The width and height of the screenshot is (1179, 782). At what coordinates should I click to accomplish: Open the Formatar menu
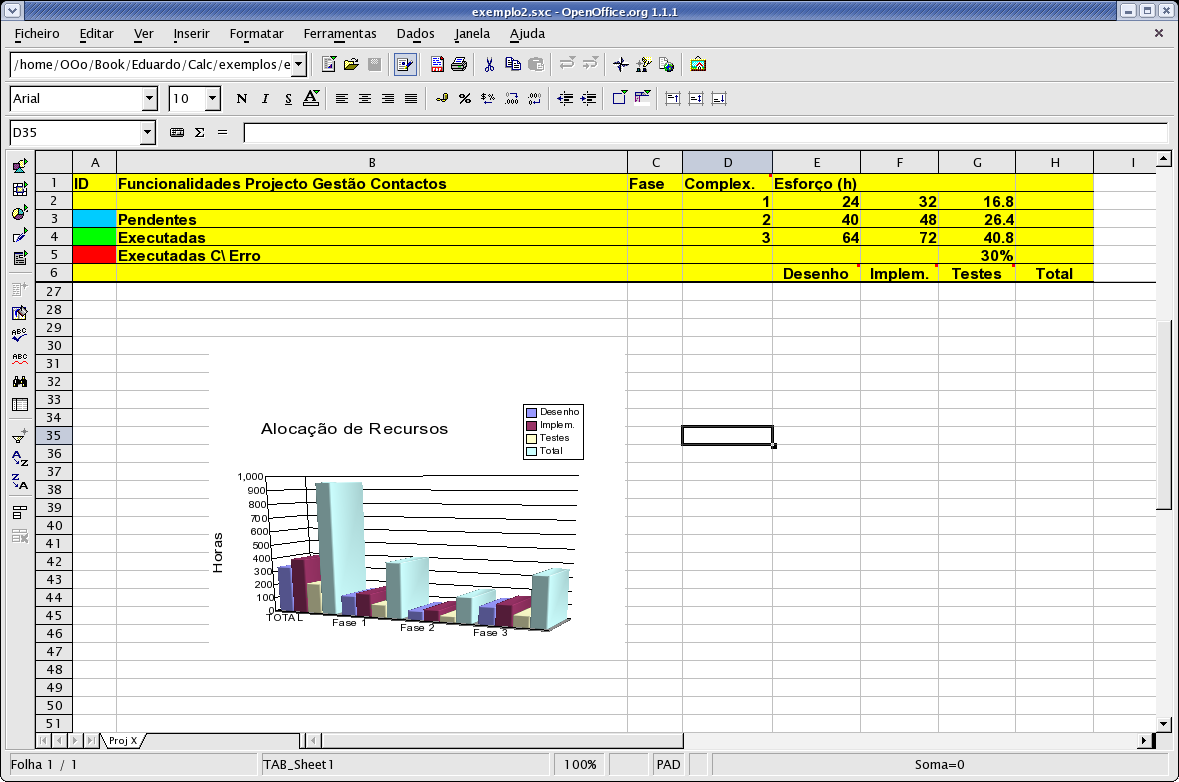[x=256, y=33]
